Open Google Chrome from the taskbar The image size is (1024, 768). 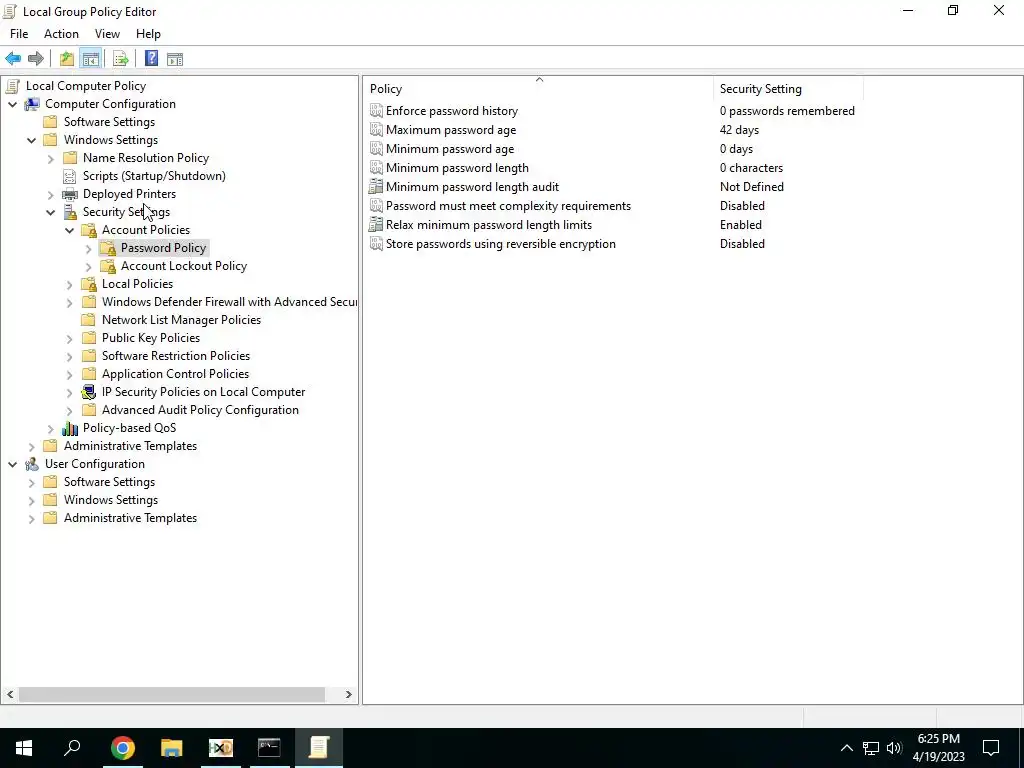click(122, 748)
